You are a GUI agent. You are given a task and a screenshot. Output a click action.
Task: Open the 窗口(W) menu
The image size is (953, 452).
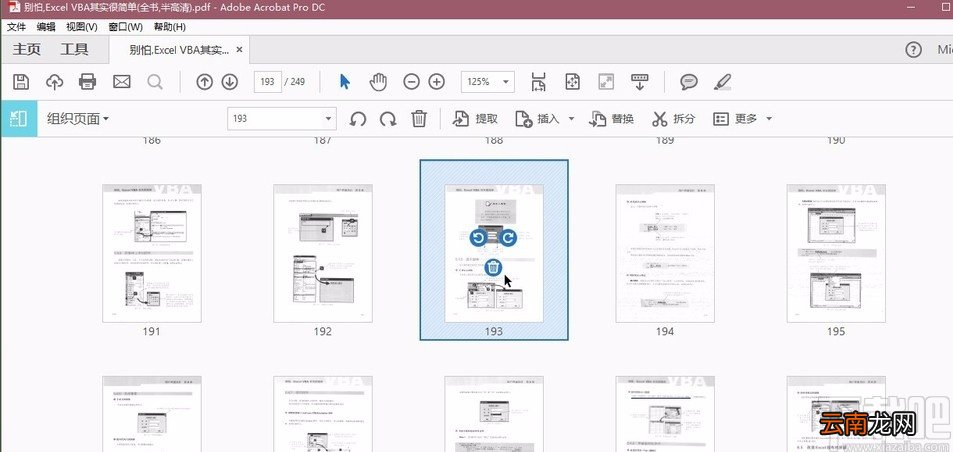point(126,27)
